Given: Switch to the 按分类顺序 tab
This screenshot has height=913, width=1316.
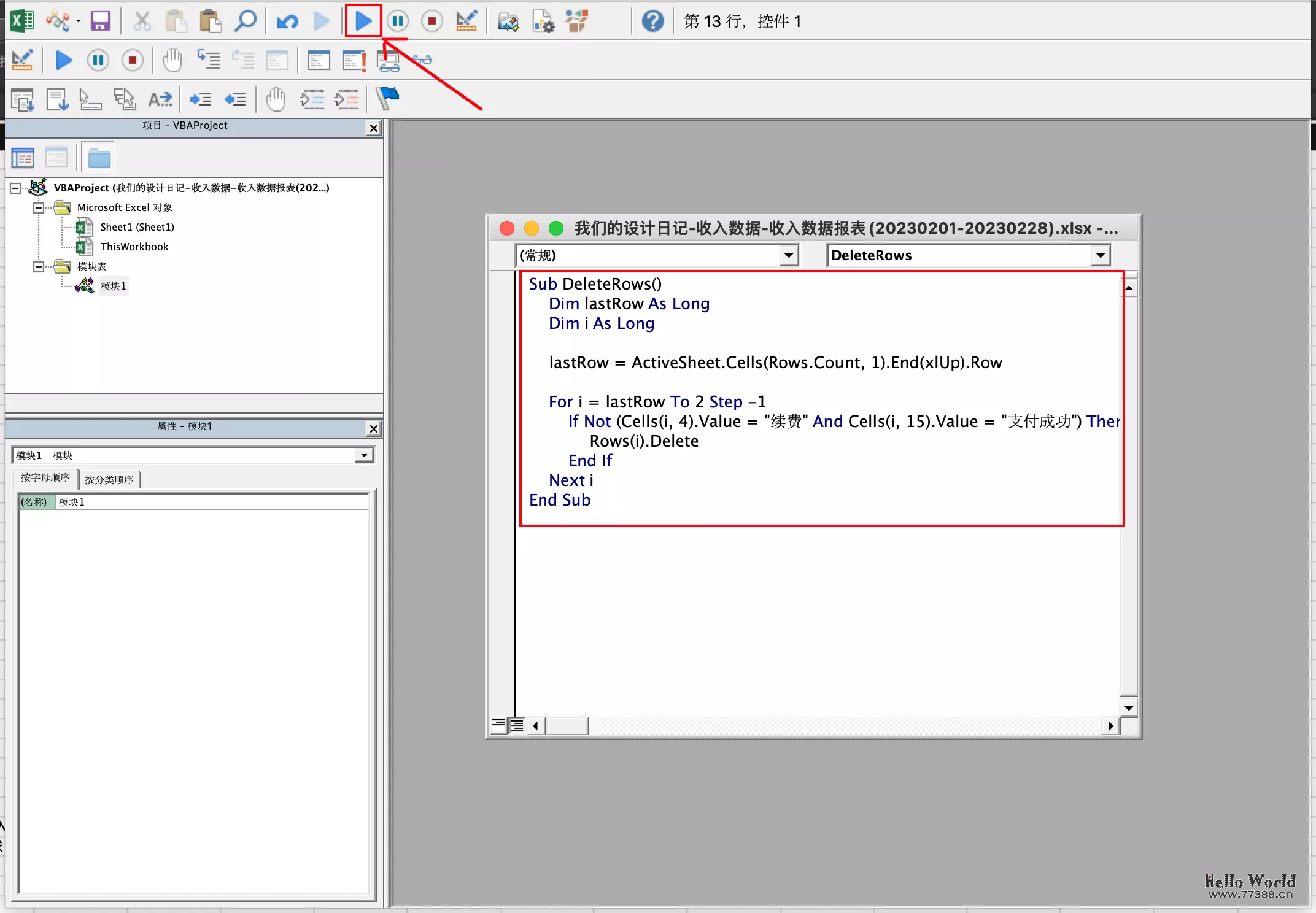Looking at the screenshot, I should 110,479.
